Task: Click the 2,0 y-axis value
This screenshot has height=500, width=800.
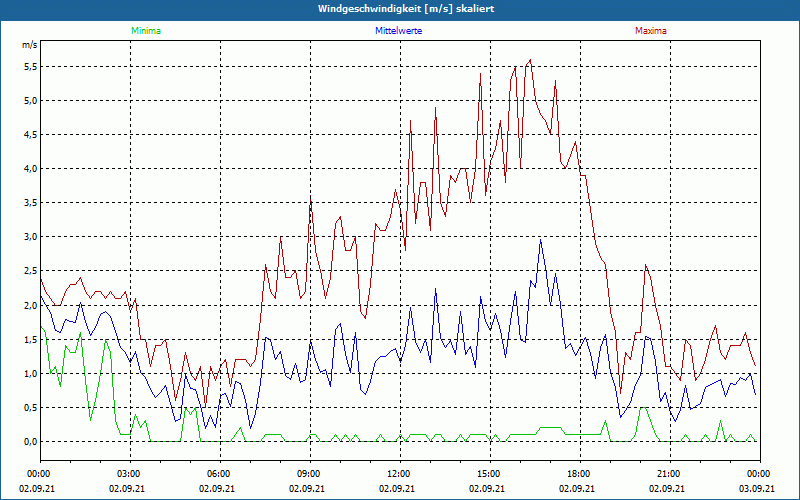Action: [31, 305]
